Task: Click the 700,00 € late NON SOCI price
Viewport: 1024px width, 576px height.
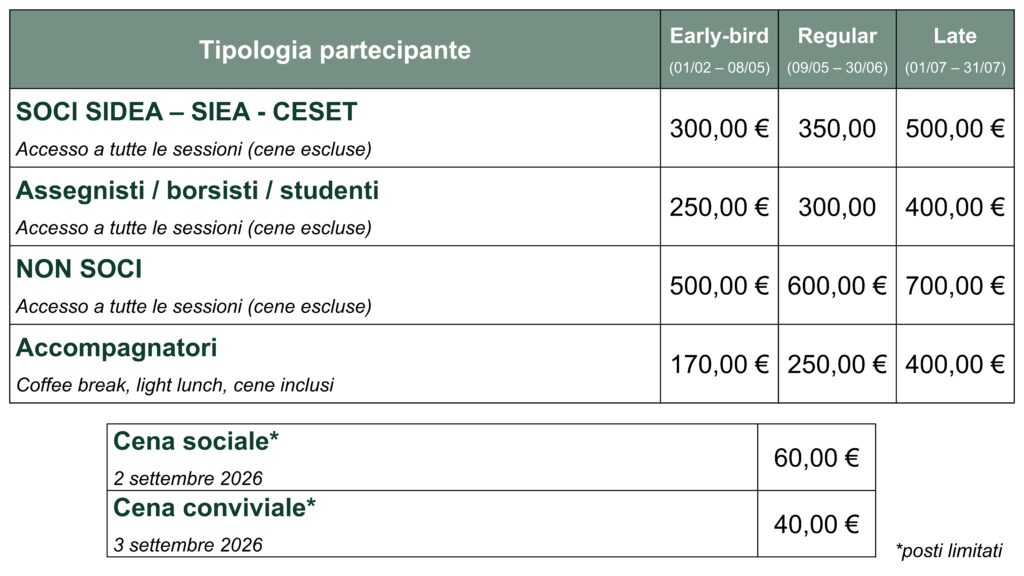Action: (x=955, y=286)
